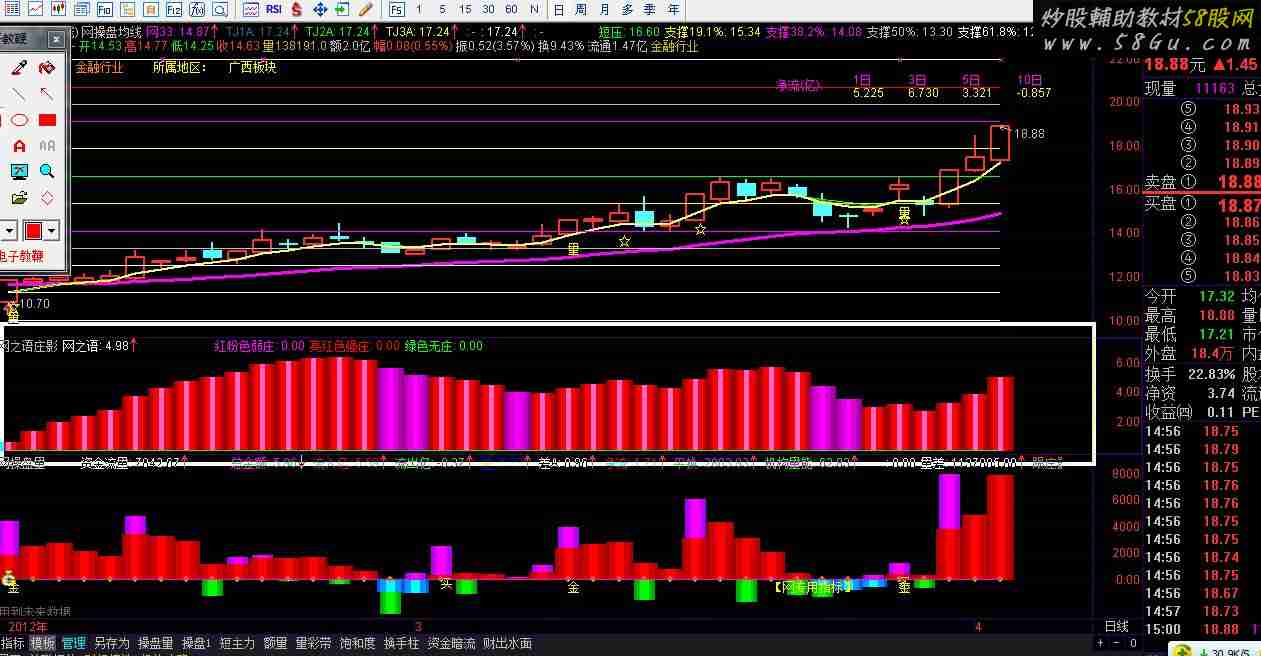The image size is (1261, 656).
Task: Switch to 1-minute period
Action: coord(421,9)
